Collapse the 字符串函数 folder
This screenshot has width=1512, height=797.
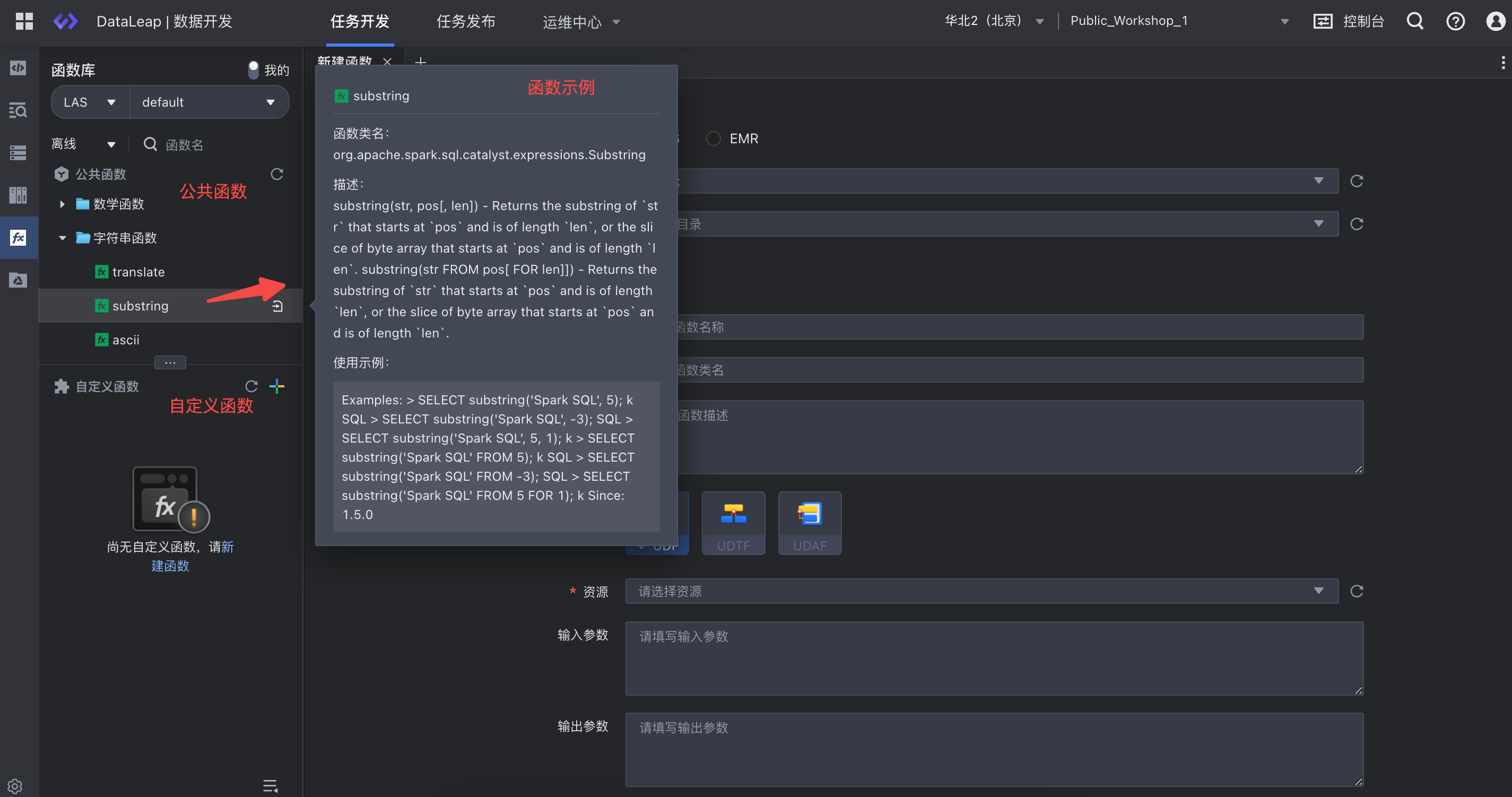[62, 238]
